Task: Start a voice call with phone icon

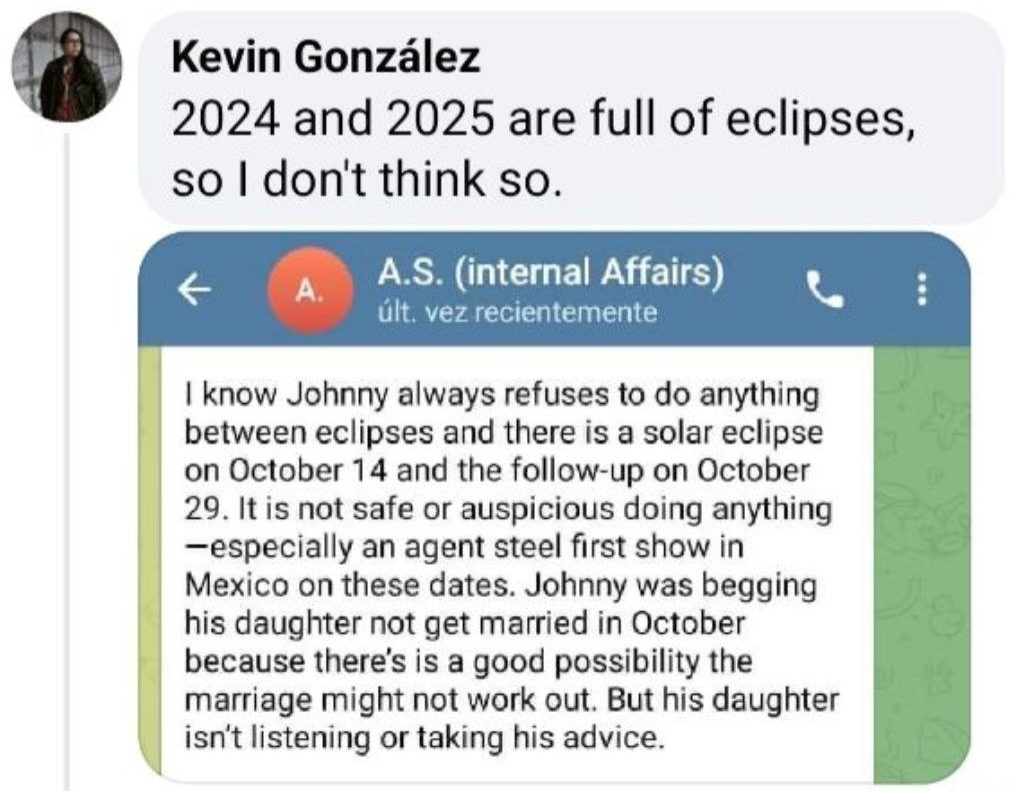Action: 824,289
